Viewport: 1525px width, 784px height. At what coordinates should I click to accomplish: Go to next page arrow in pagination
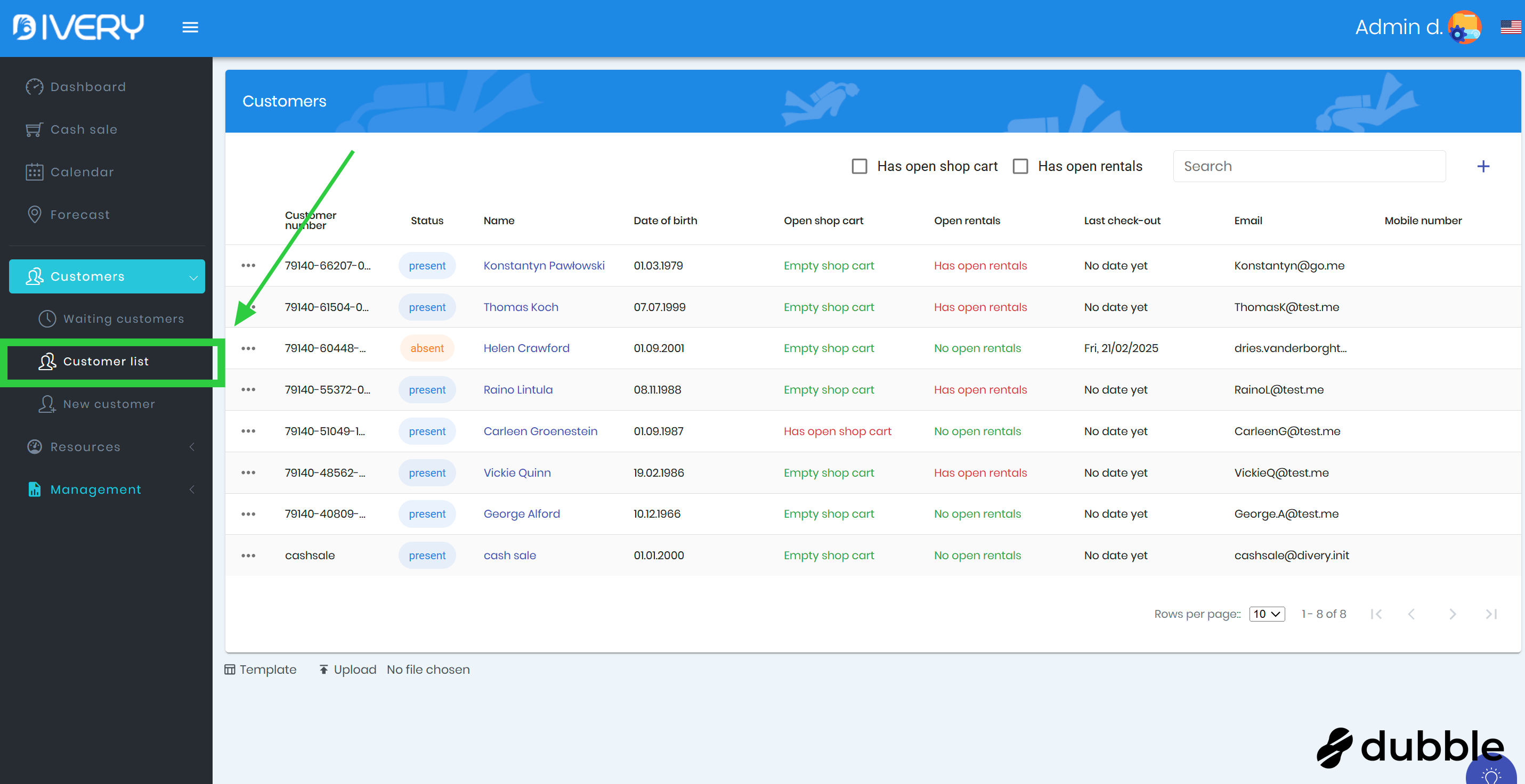tap(1452, 614)
